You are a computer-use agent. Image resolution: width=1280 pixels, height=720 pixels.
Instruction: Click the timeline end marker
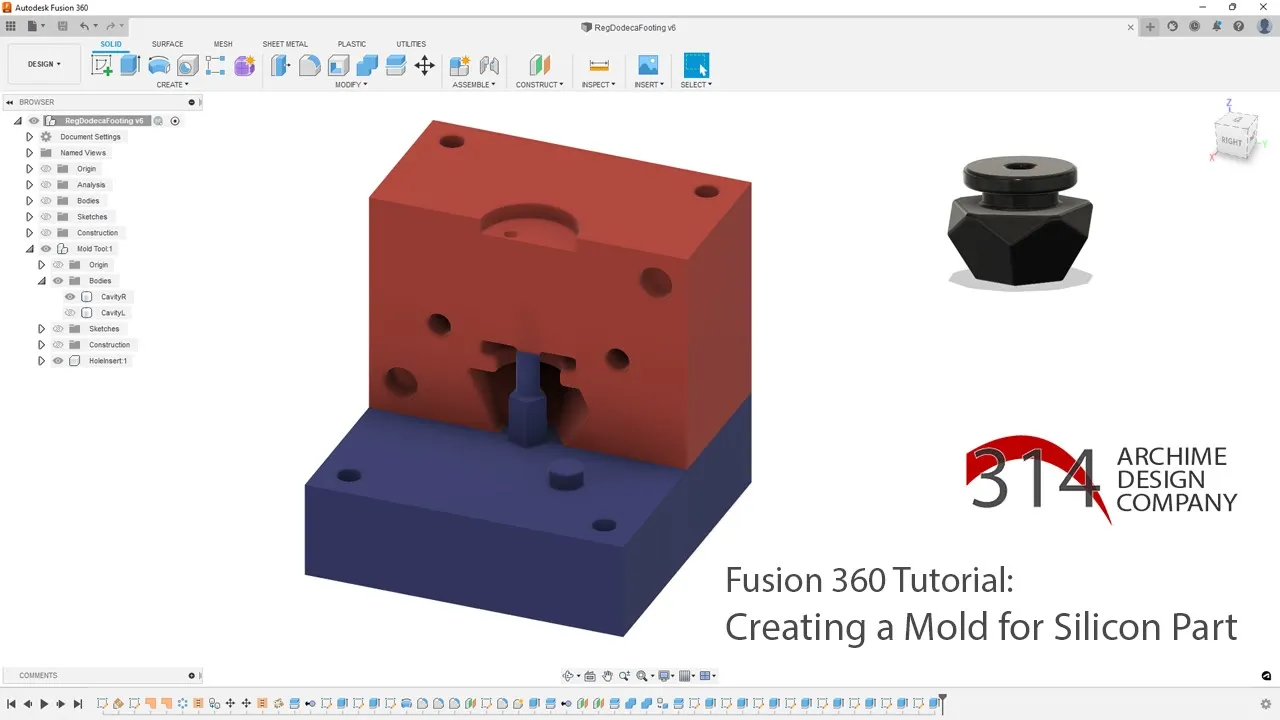(x=942, y=704)
